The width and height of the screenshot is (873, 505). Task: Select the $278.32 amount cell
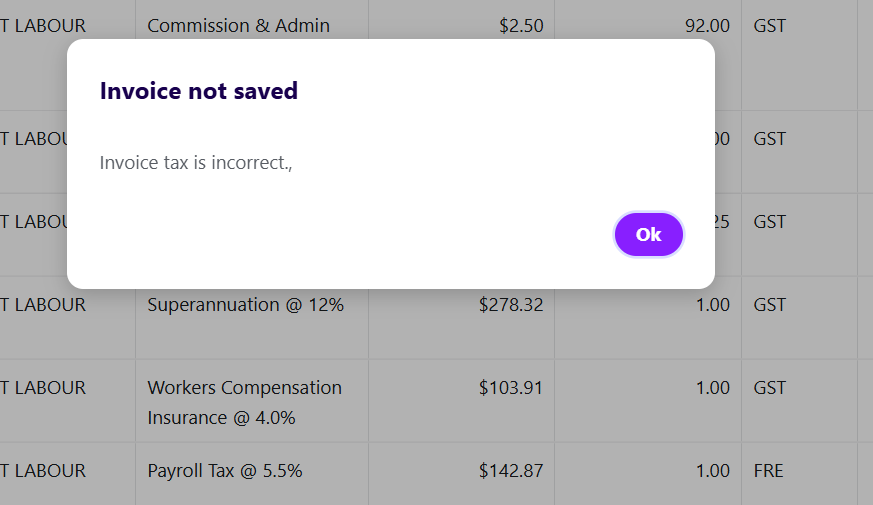(510, 305)
